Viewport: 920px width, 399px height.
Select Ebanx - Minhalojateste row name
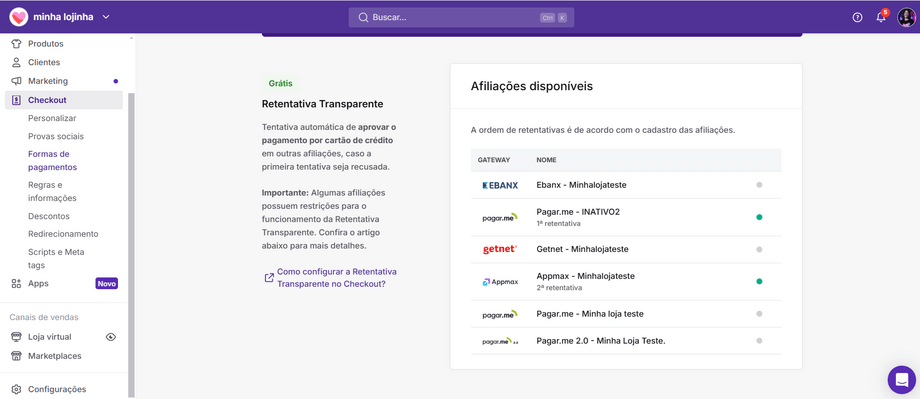581,185
